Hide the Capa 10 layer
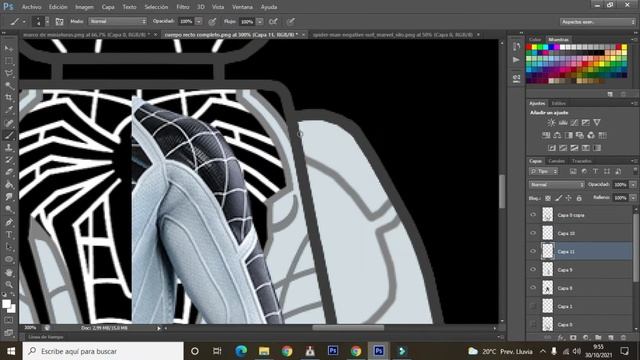 tap(533, 233)
